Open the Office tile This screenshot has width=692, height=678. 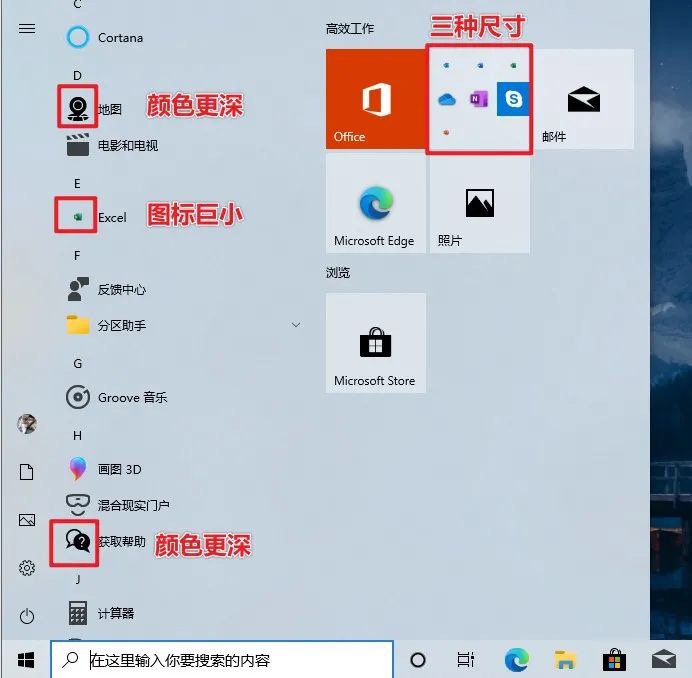[x=376, y=99]
